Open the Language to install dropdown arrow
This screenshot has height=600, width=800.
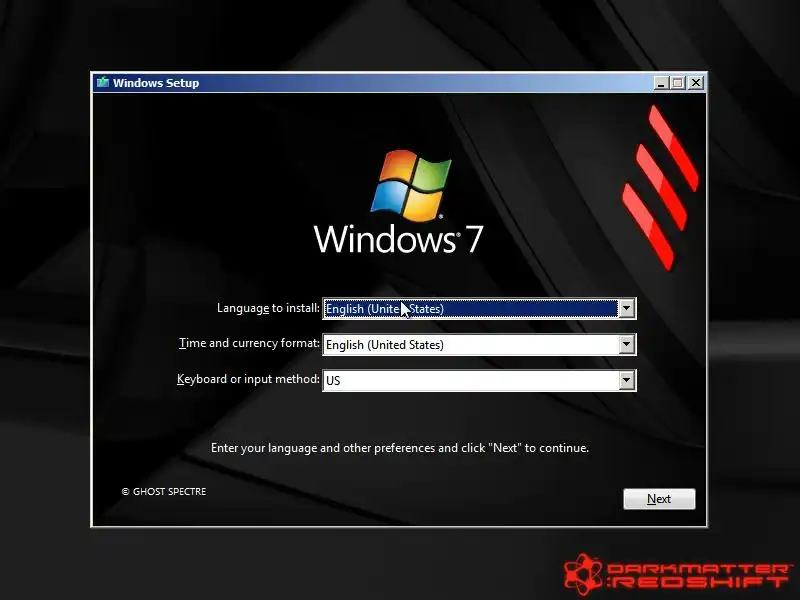pos(627,309)
